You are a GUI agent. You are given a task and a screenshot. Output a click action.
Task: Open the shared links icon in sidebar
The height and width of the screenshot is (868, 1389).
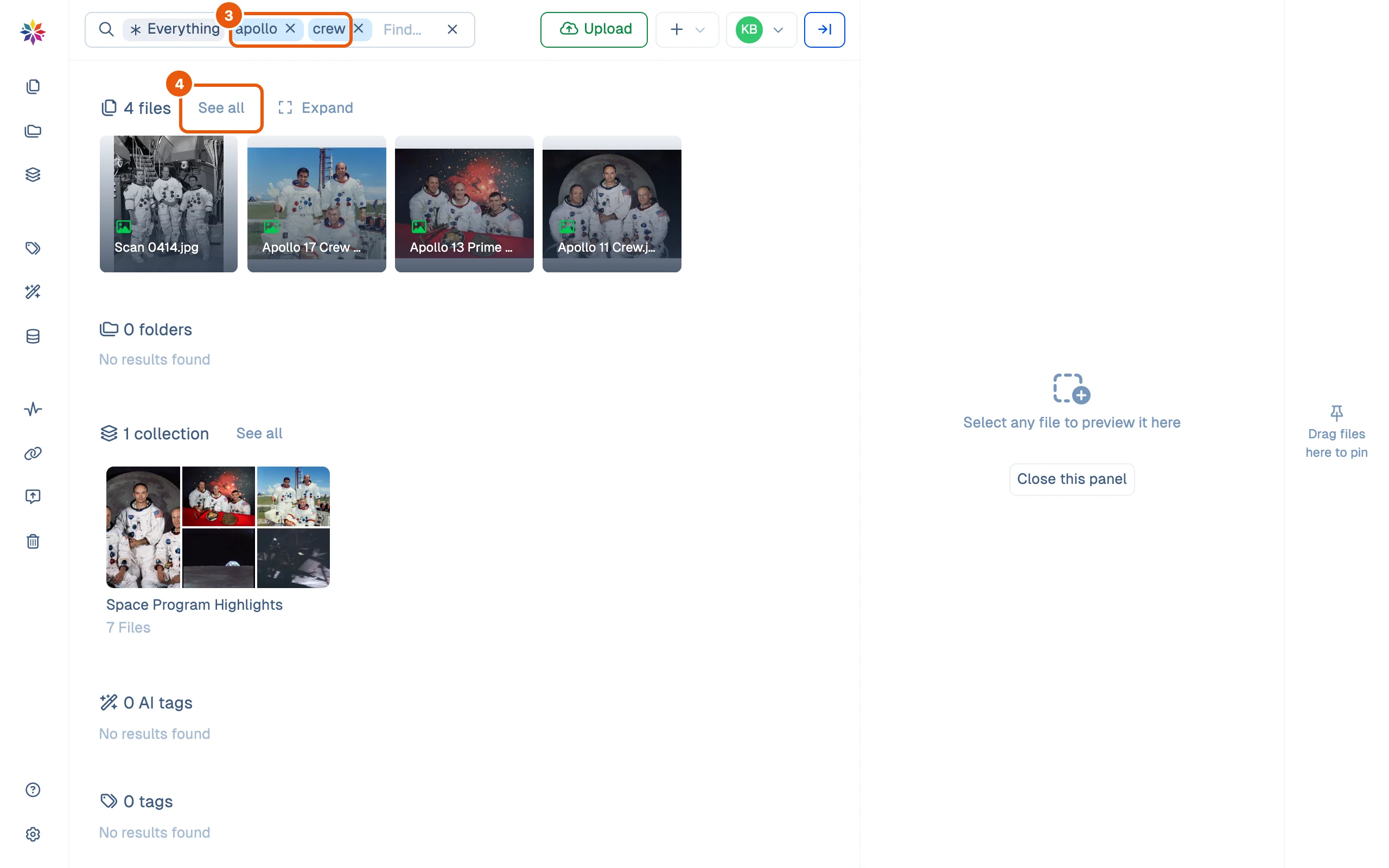[33, 454]
